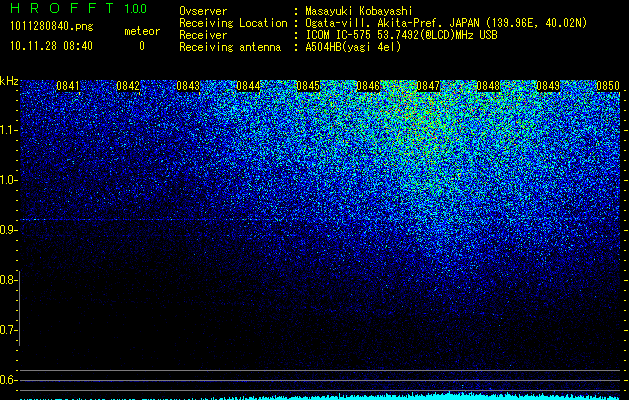Click the Receiving antenna label

pos(230,47)
